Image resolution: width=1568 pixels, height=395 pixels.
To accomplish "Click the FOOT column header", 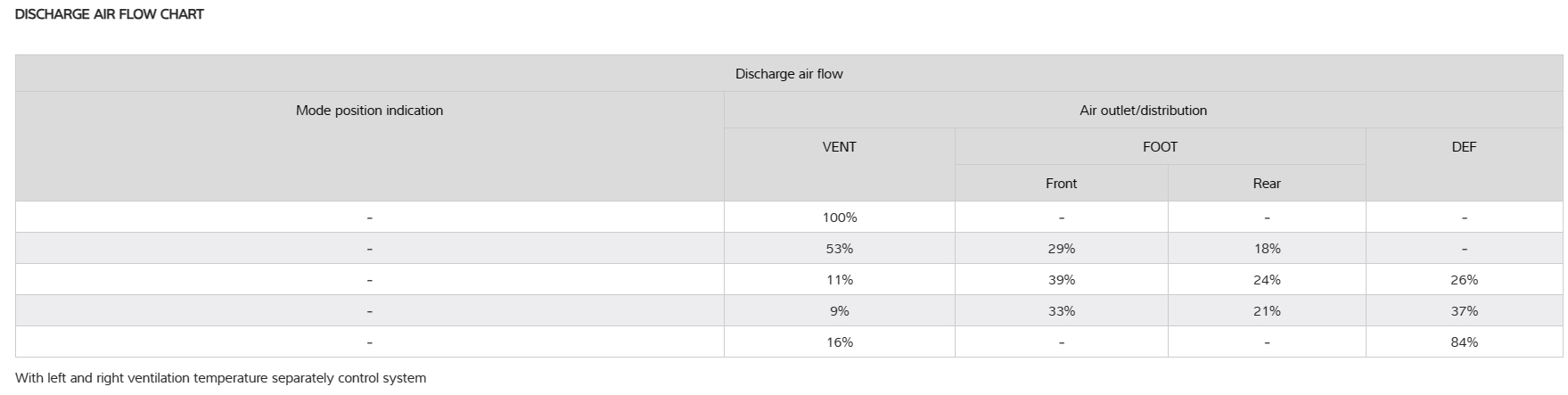I will (x=1159, y=147).
